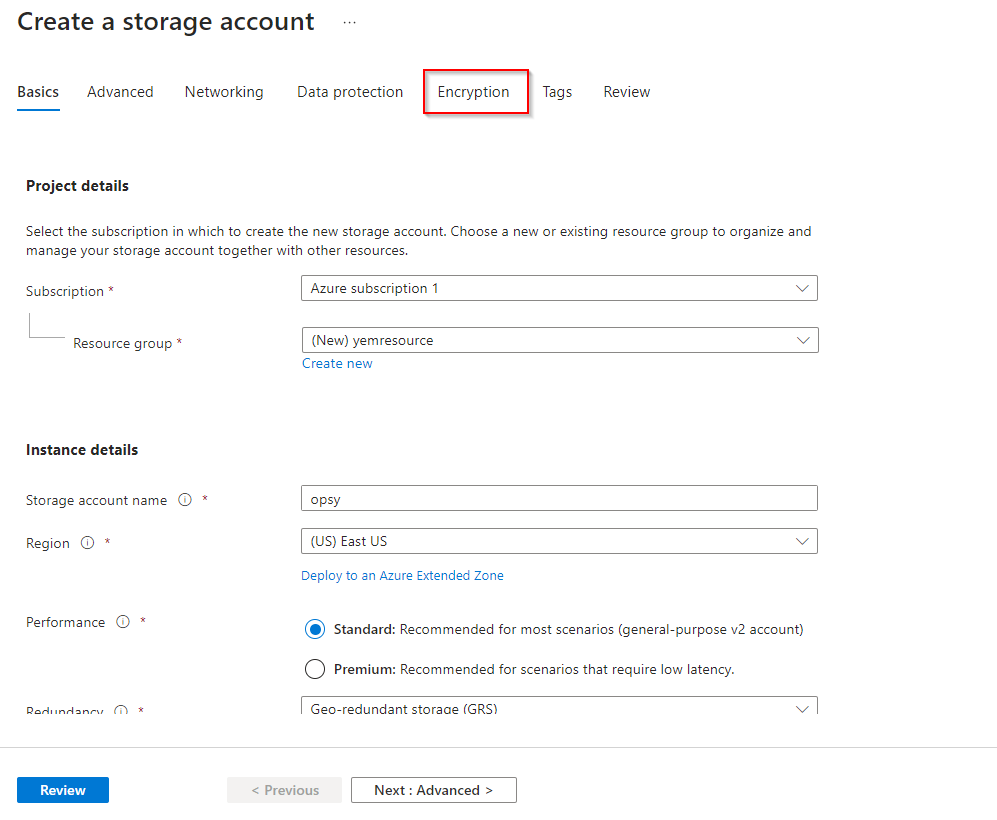Click the Redundancy info icon

point(121,711)
